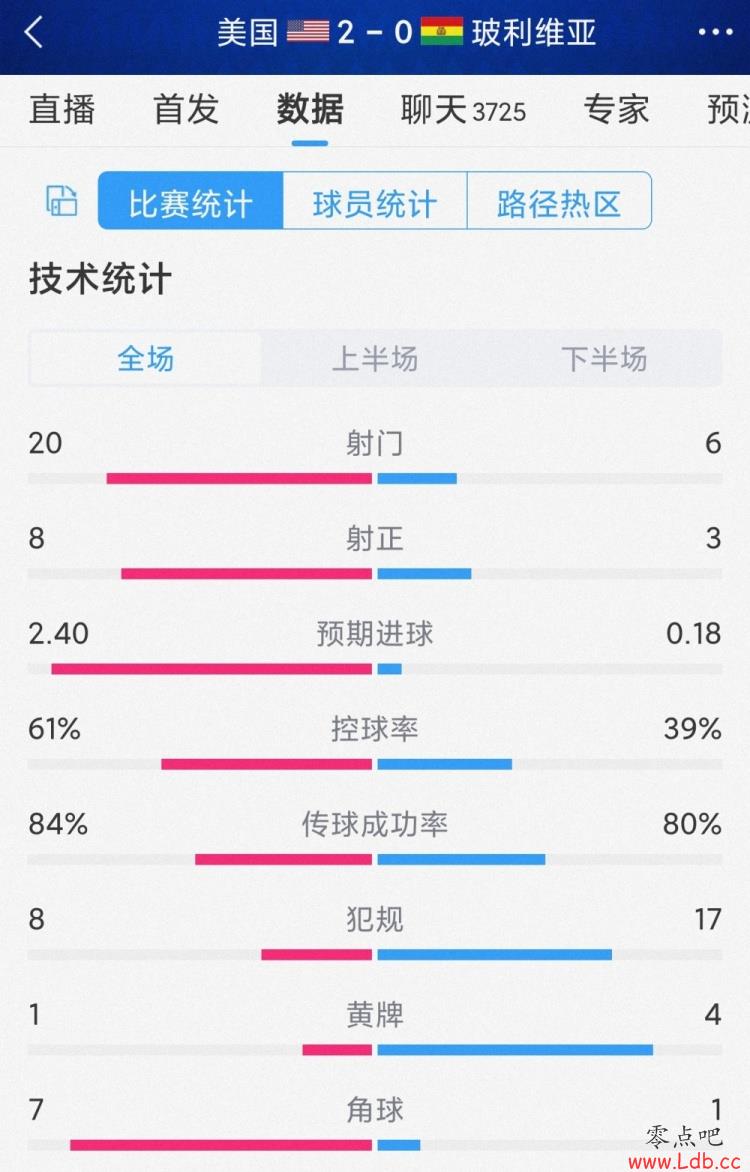The height and width of the screenshot is (1172, 750).
Task: Tap the 美国 team name
Action: pos(248,32)
